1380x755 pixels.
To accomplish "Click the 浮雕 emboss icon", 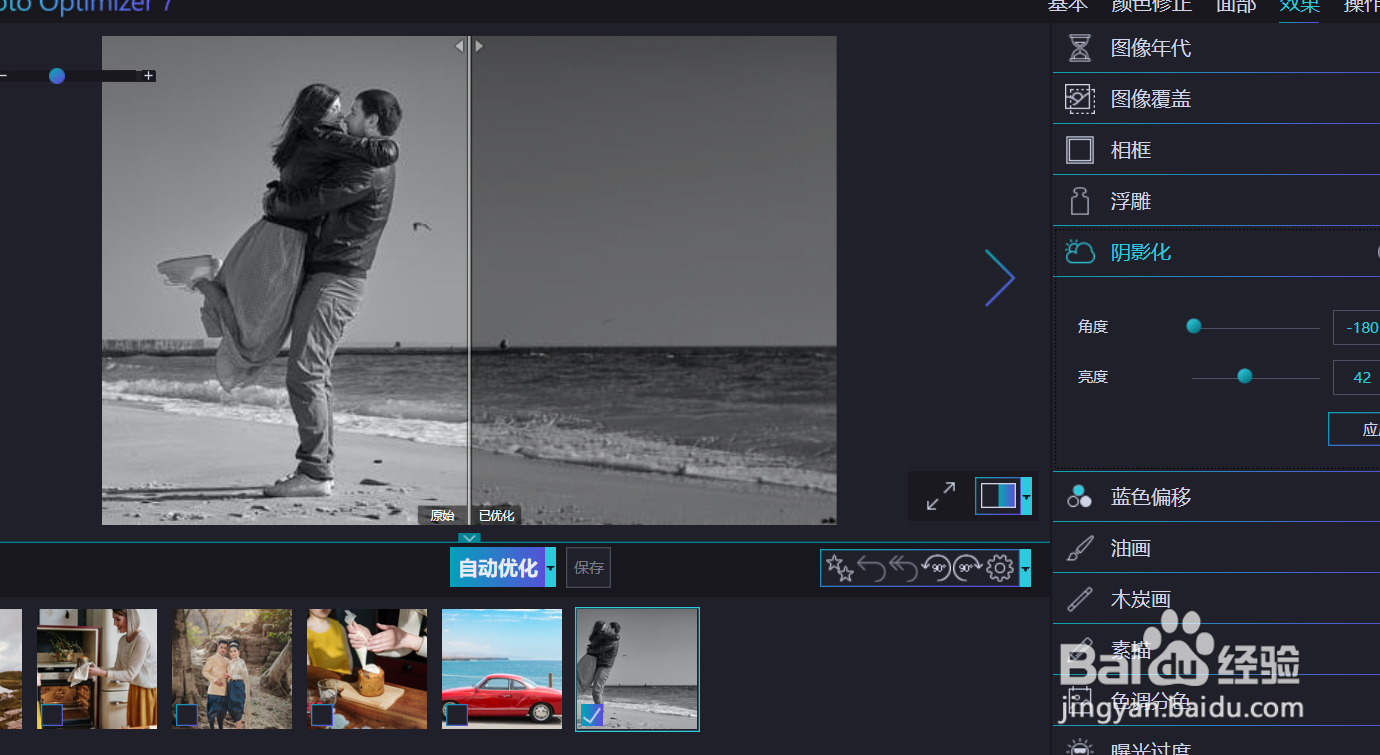I will (x=1079, y=201).
